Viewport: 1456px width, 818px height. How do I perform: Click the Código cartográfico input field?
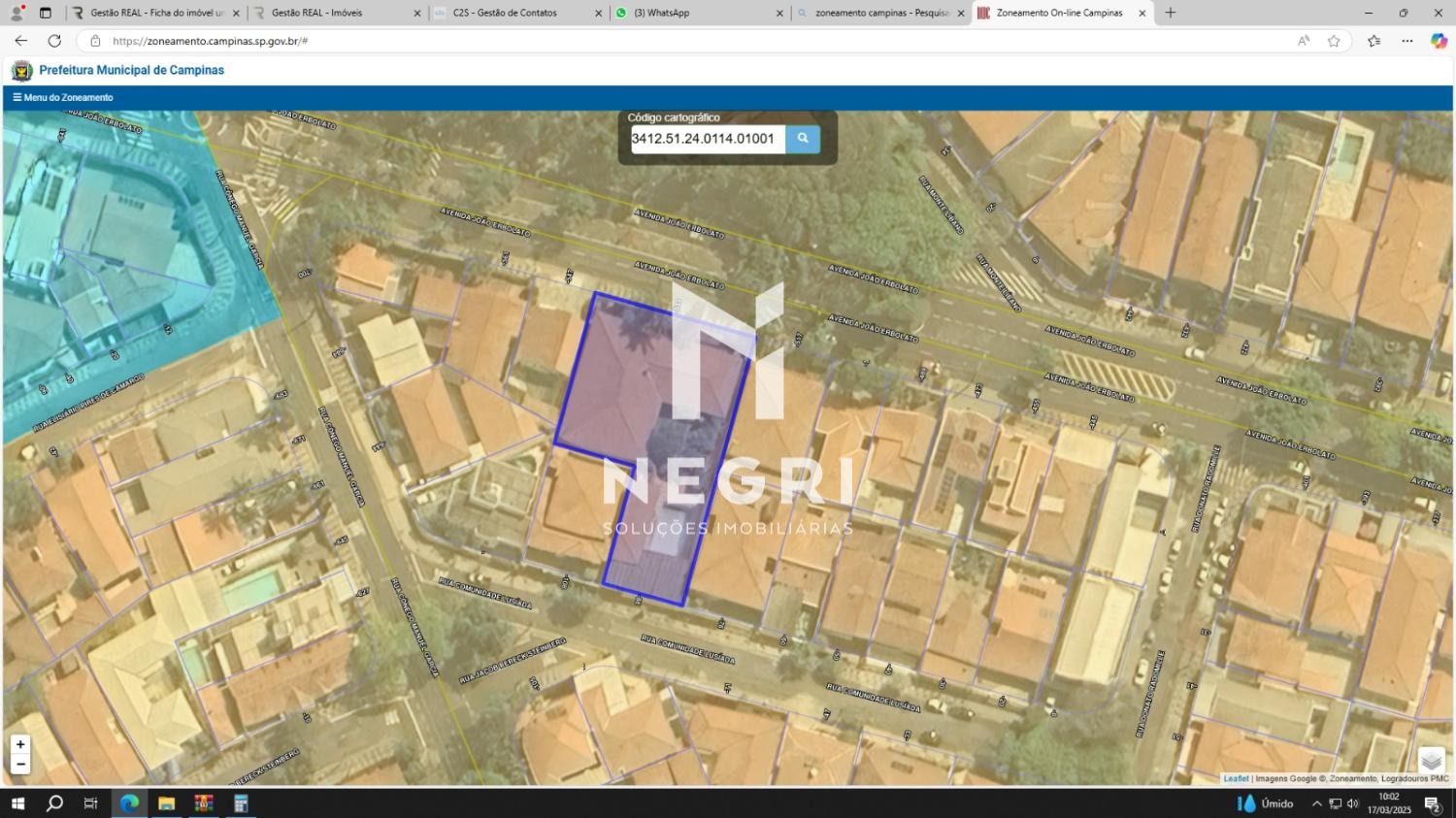click(x=707, y=139)
